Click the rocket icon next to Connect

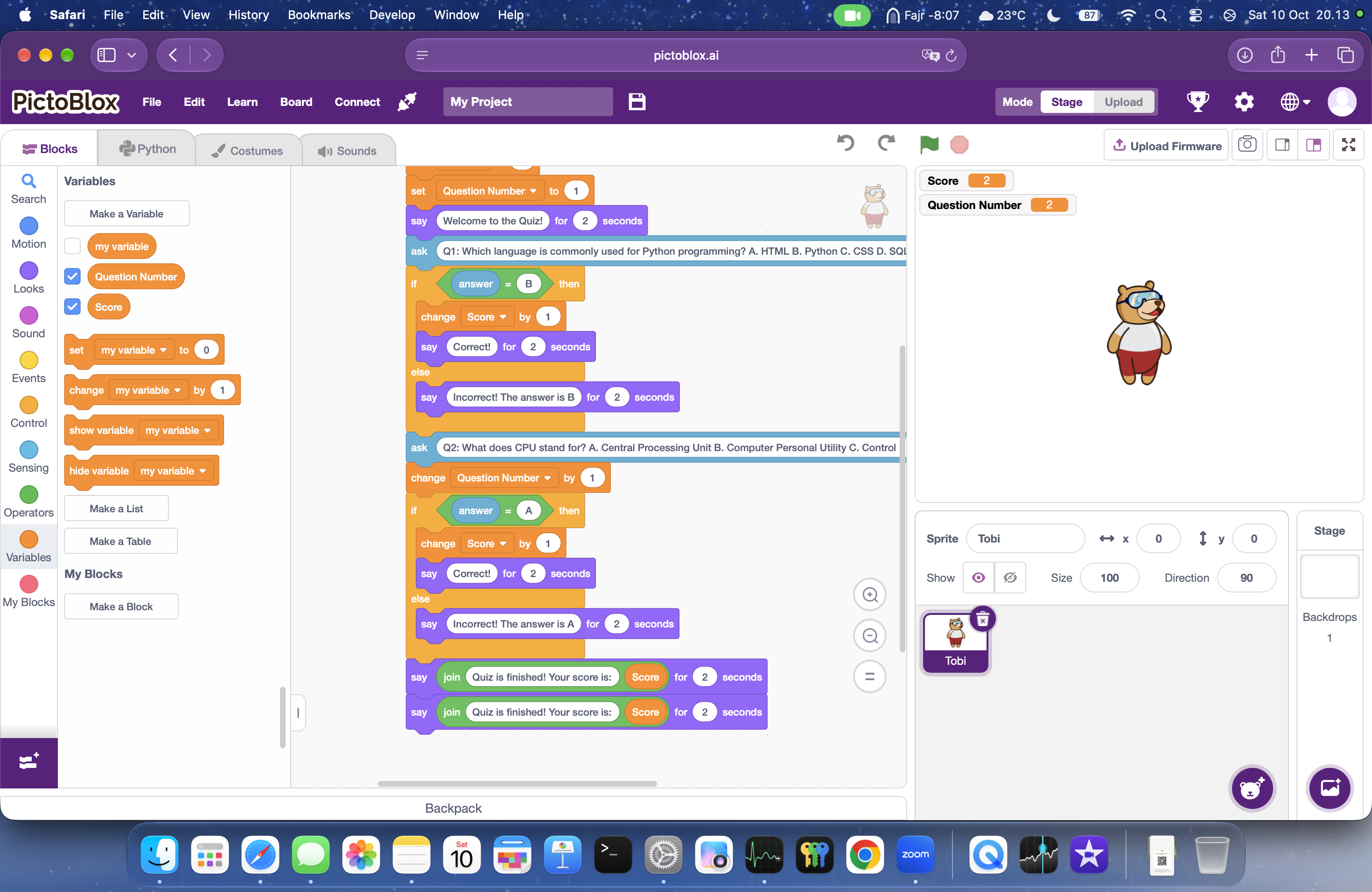click(x=407, y=101)
